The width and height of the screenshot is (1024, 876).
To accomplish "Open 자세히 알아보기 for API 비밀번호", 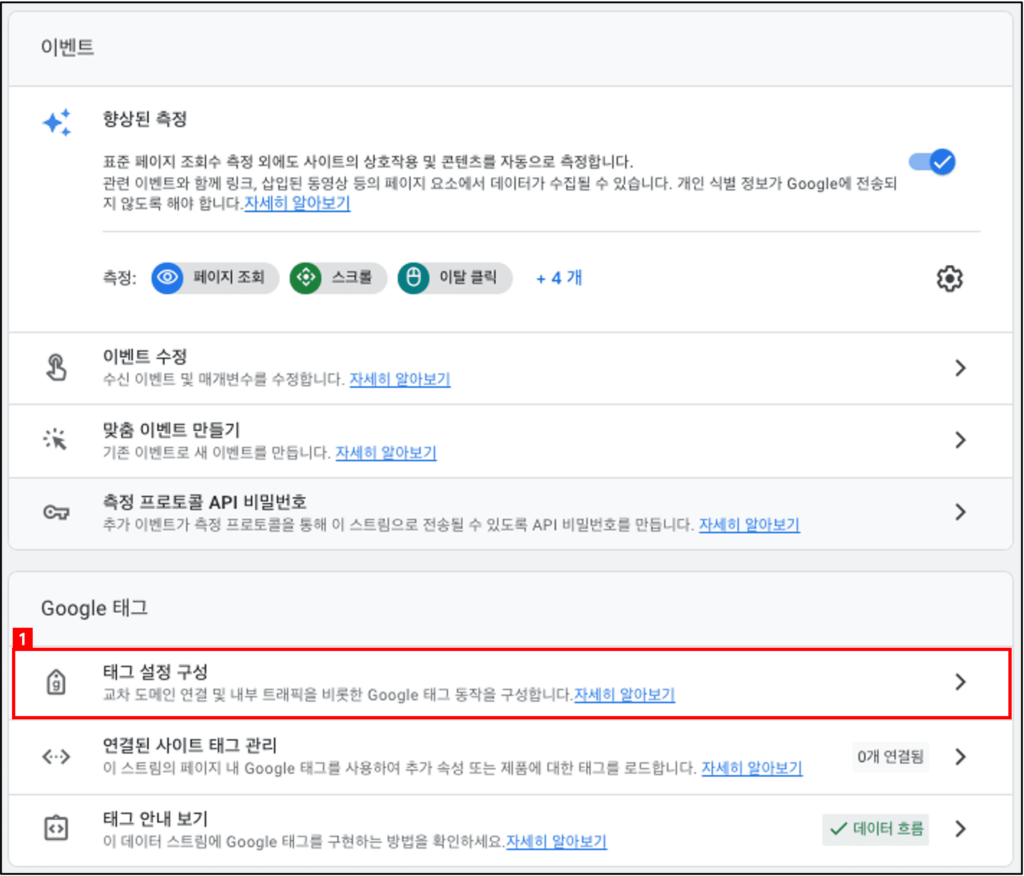I will (x=749, y=525).
